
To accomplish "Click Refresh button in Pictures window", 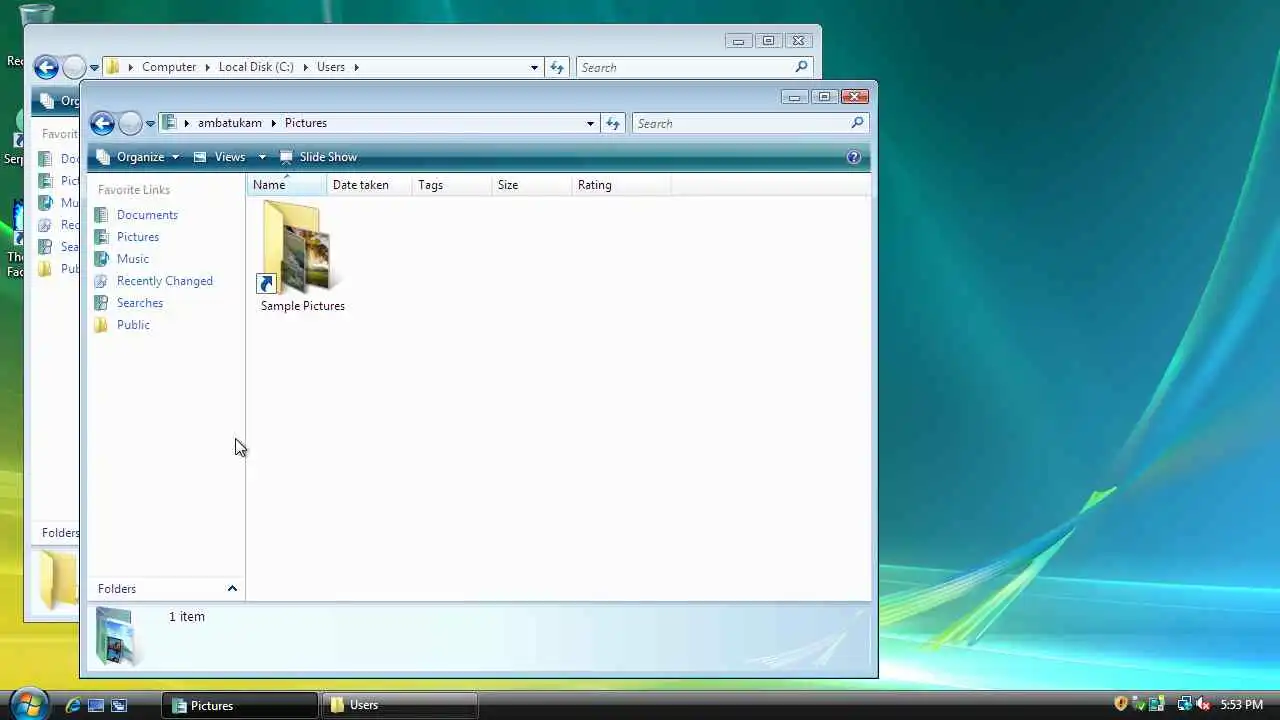I will (613, 123).
